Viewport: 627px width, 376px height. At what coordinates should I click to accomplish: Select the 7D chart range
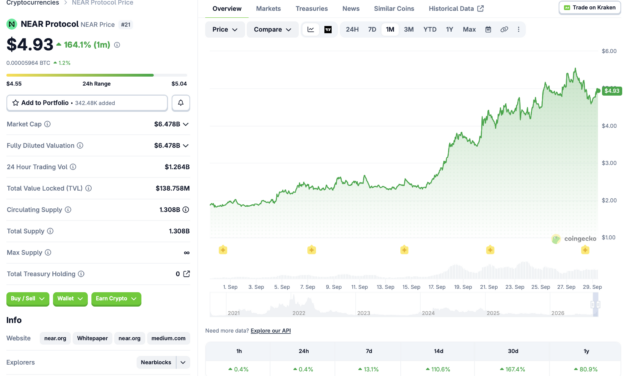(372, 30)
